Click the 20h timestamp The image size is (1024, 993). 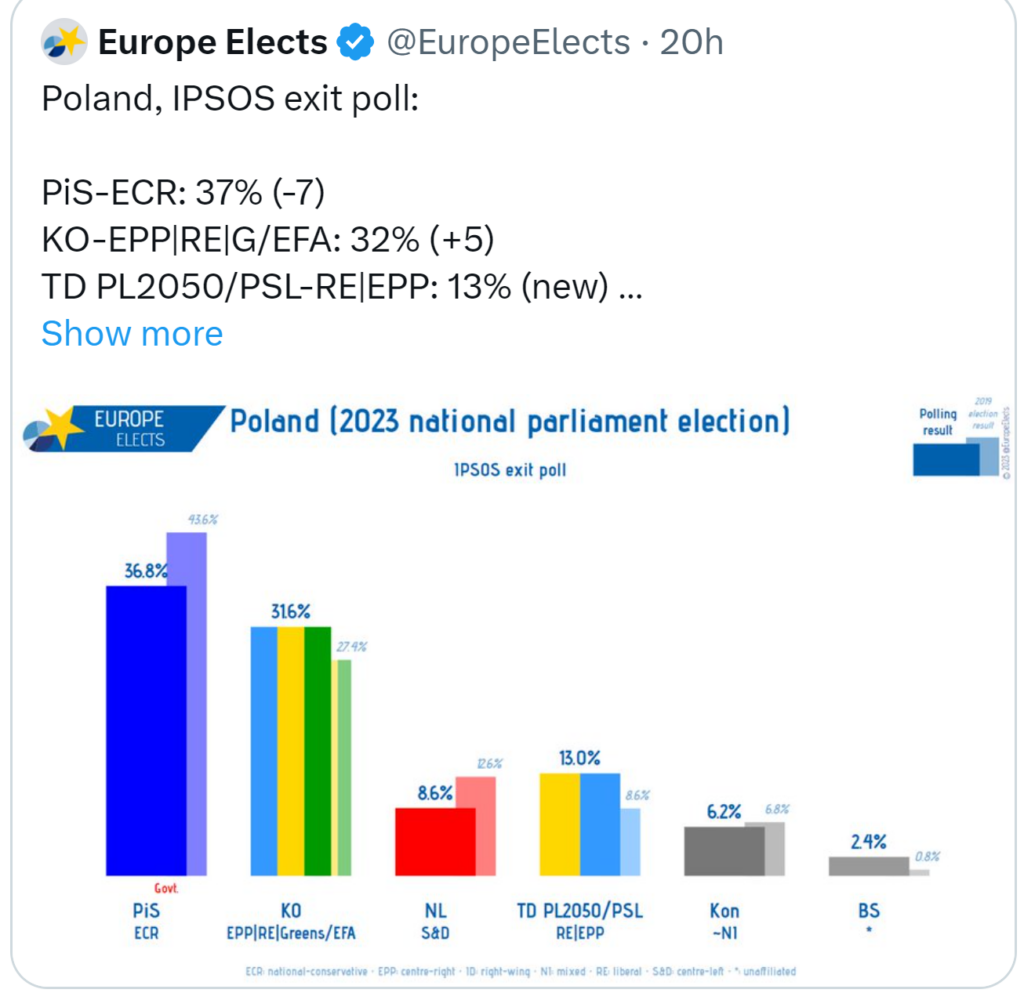(x=692, y=42)
